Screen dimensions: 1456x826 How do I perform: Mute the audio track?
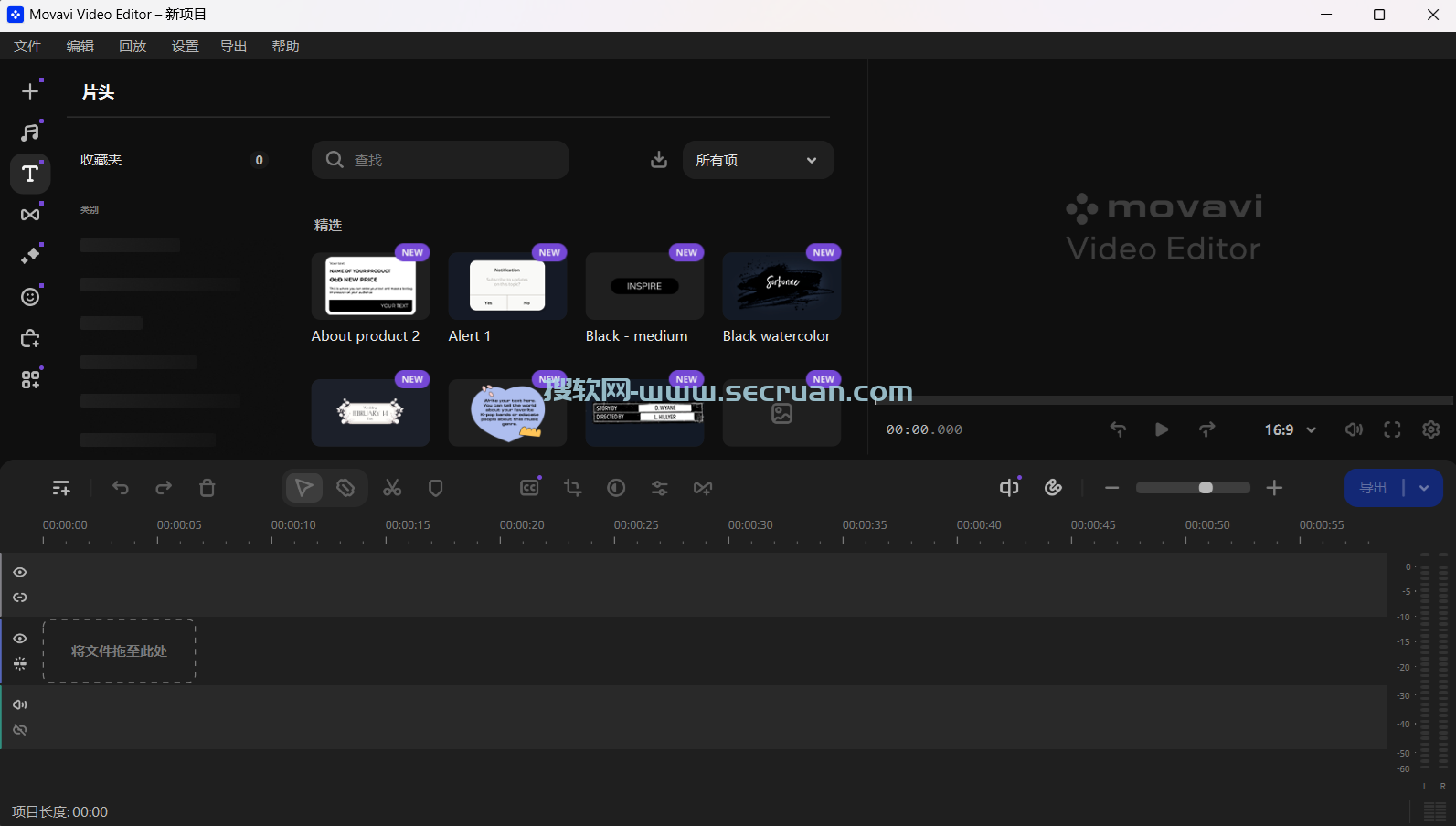coord(20,704)
